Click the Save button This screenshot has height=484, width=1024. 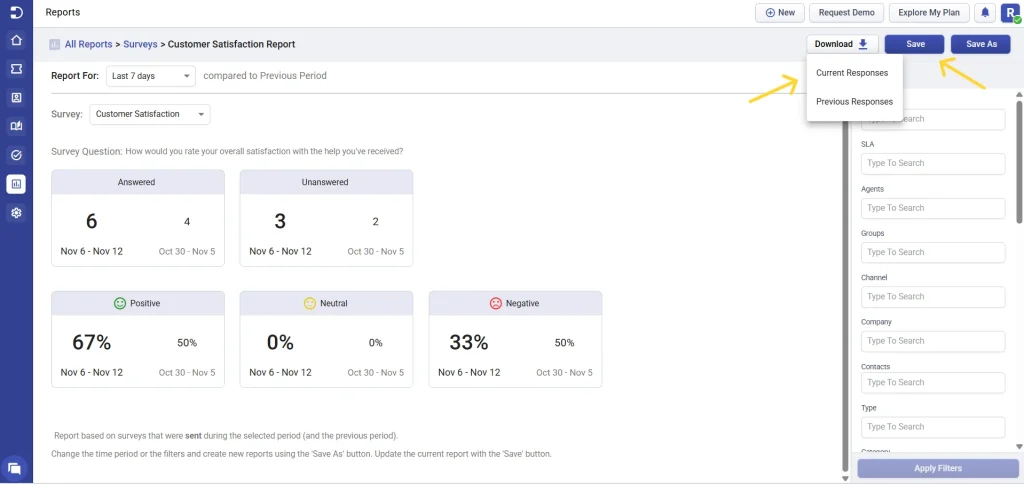point(915,44)
